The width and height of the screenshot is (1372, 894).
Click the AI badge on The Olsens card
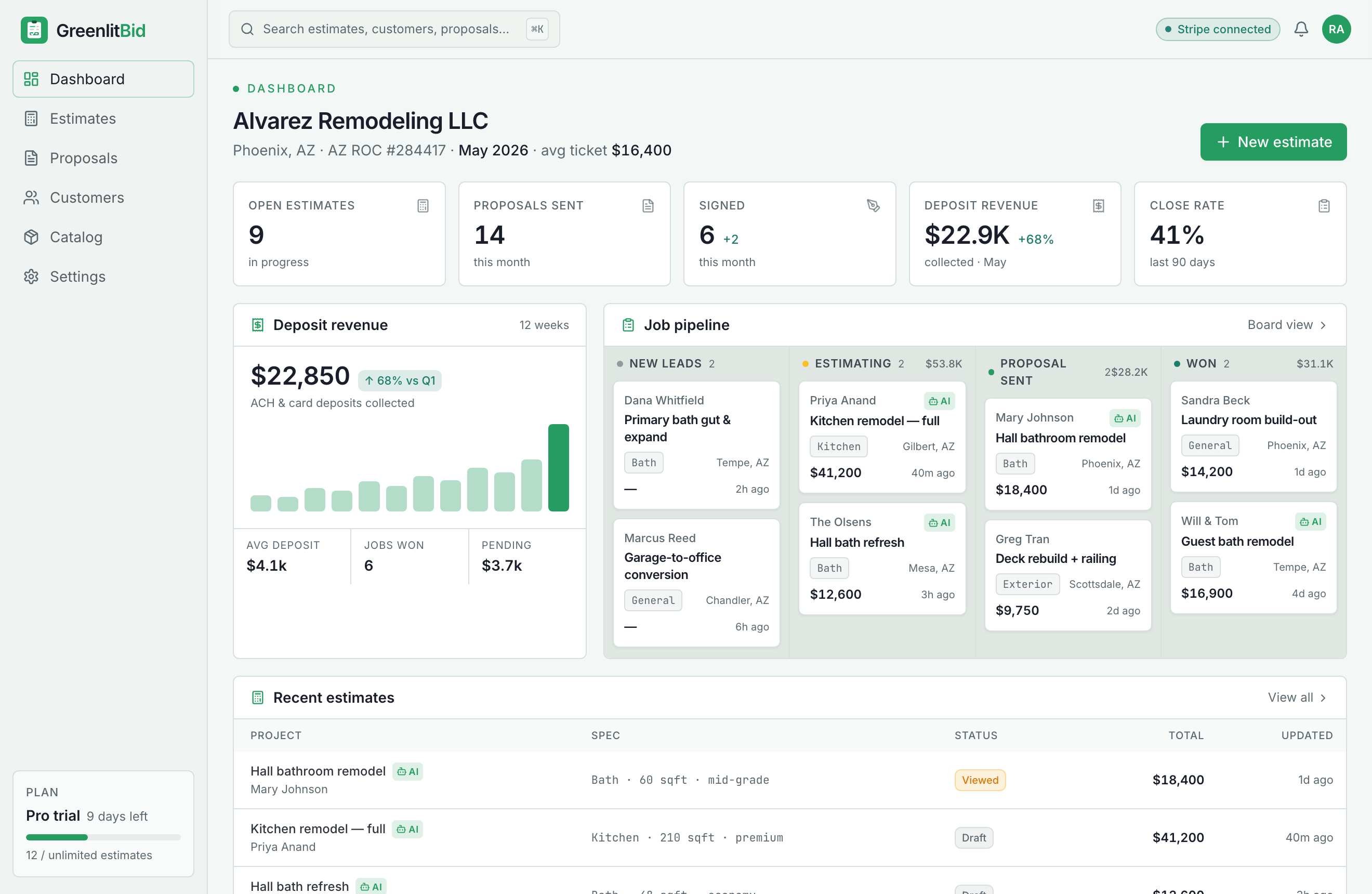[x=939, y=523]
